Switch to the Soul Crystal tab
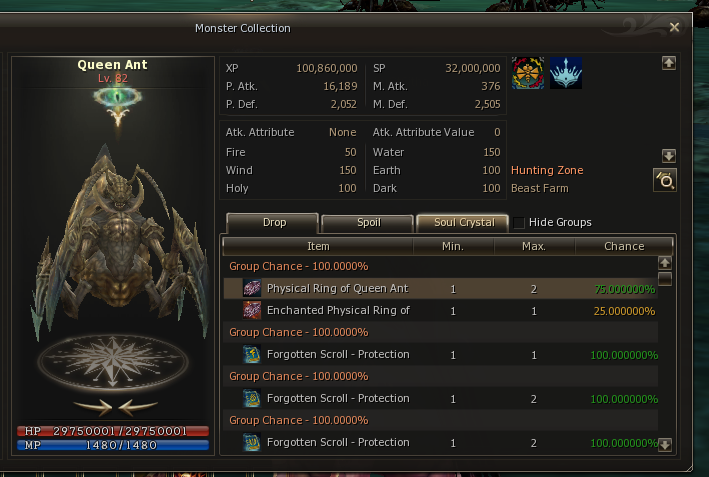Viewport: 709px width, 477px height. [x=463, y=223]
